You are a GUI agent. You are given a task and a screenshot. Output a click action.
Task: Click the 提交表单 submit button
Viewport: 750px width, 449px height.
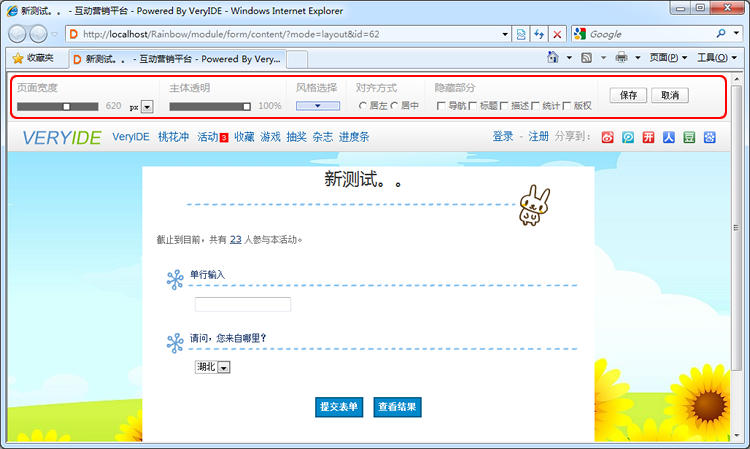[x=339, y=407]
